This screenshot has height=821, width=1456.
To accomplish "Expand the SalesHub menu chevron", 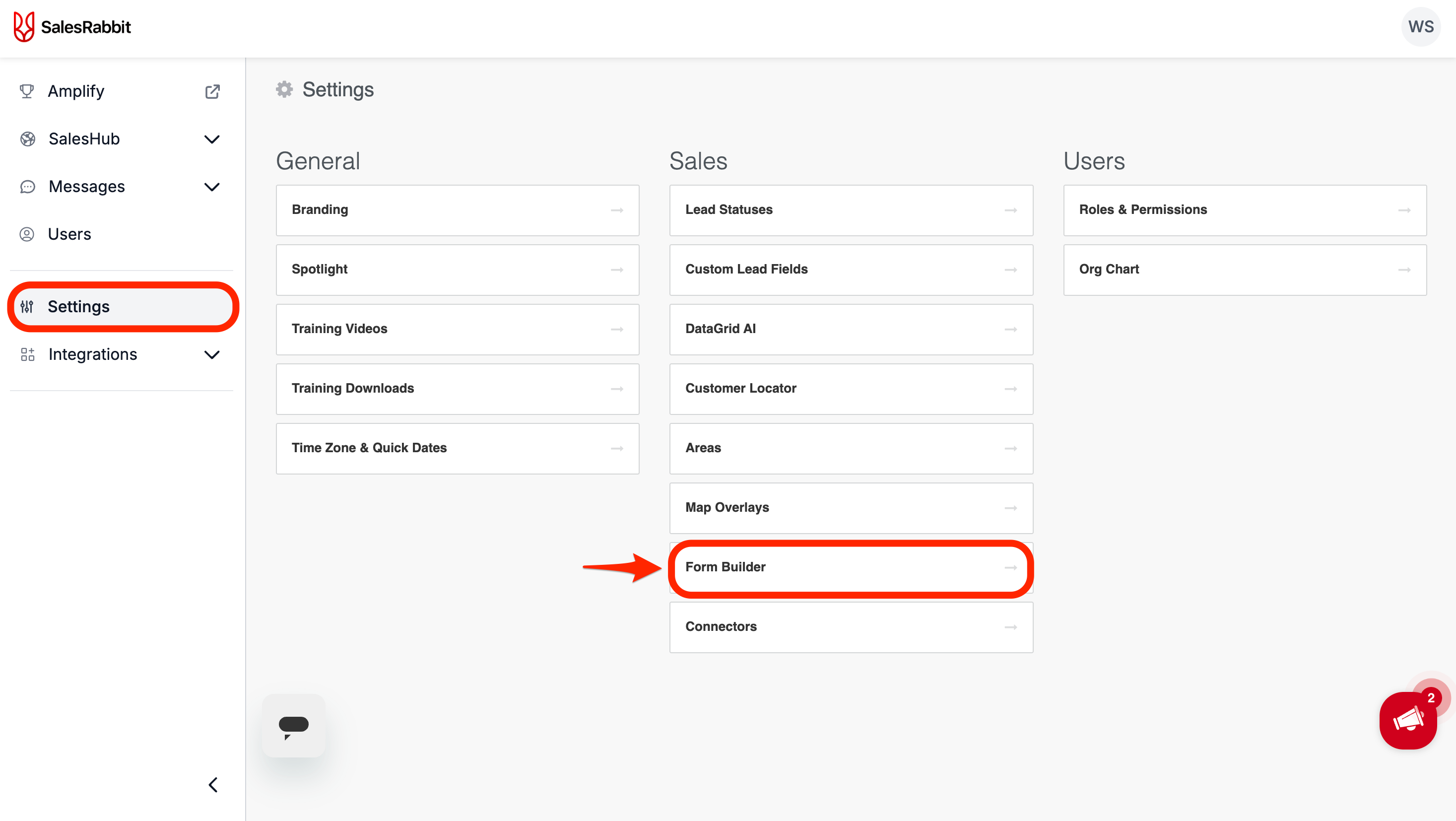I will tap(211, 139).
